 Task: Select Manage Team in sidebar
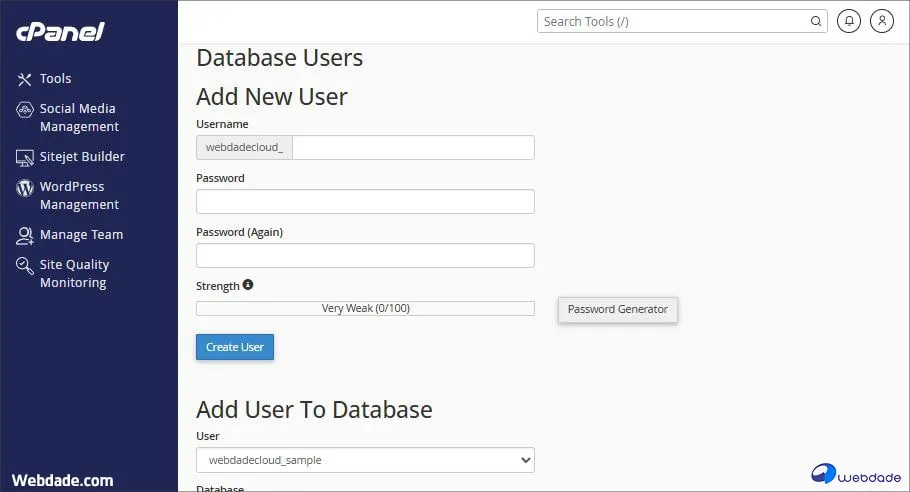tap(81, 234)
